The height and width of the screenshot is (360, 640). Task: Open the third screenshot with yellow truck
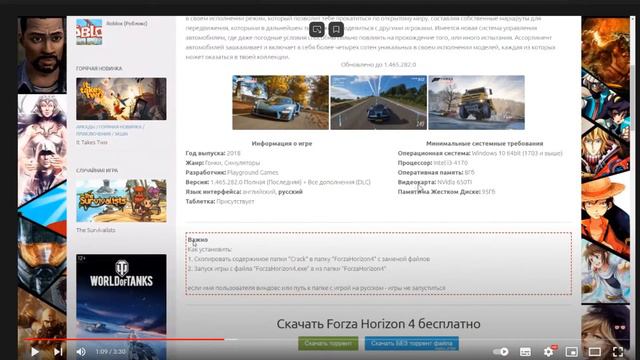tap(476, 102)
